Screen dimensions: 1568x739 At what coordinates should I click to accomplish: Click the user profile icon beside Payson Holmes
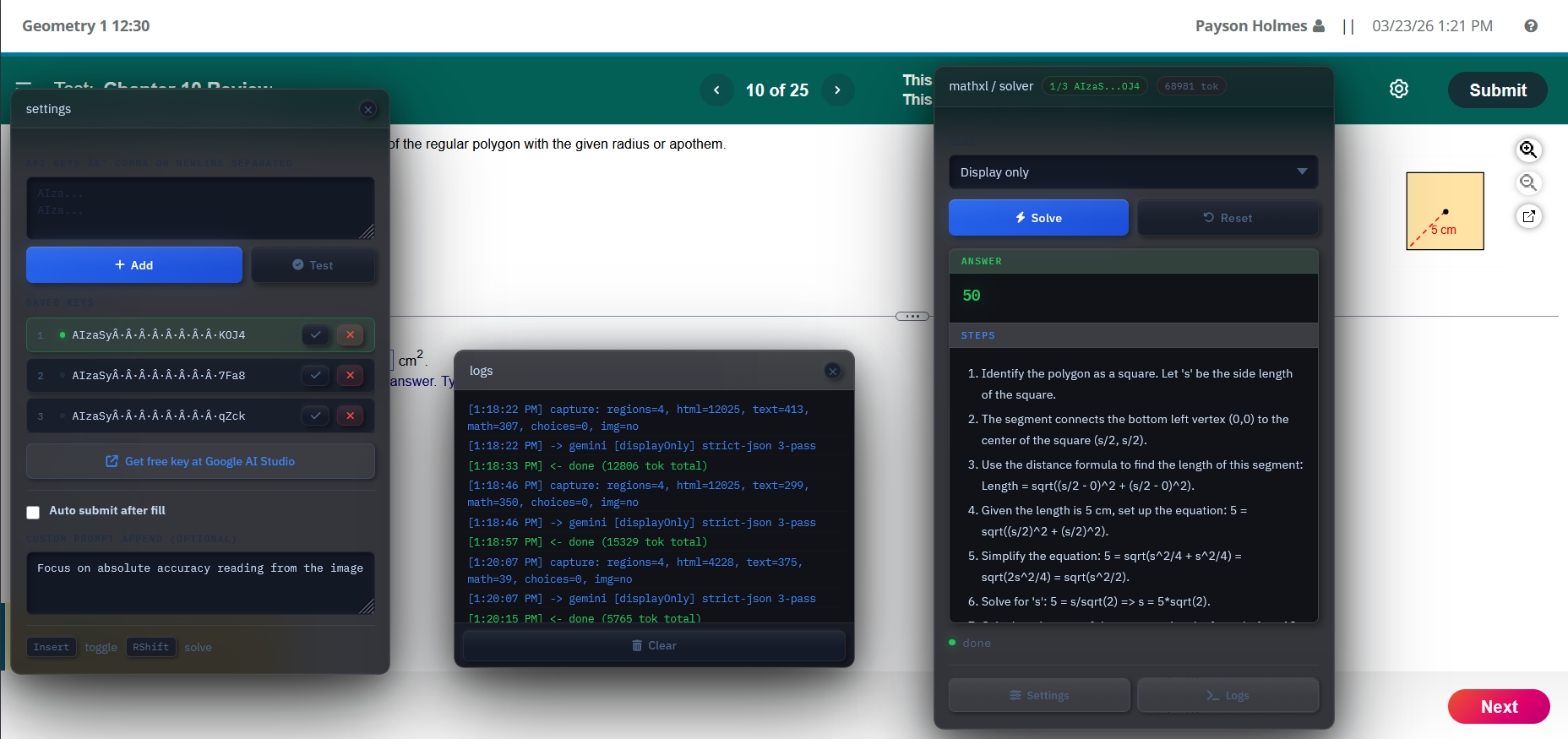(1319, 26)
